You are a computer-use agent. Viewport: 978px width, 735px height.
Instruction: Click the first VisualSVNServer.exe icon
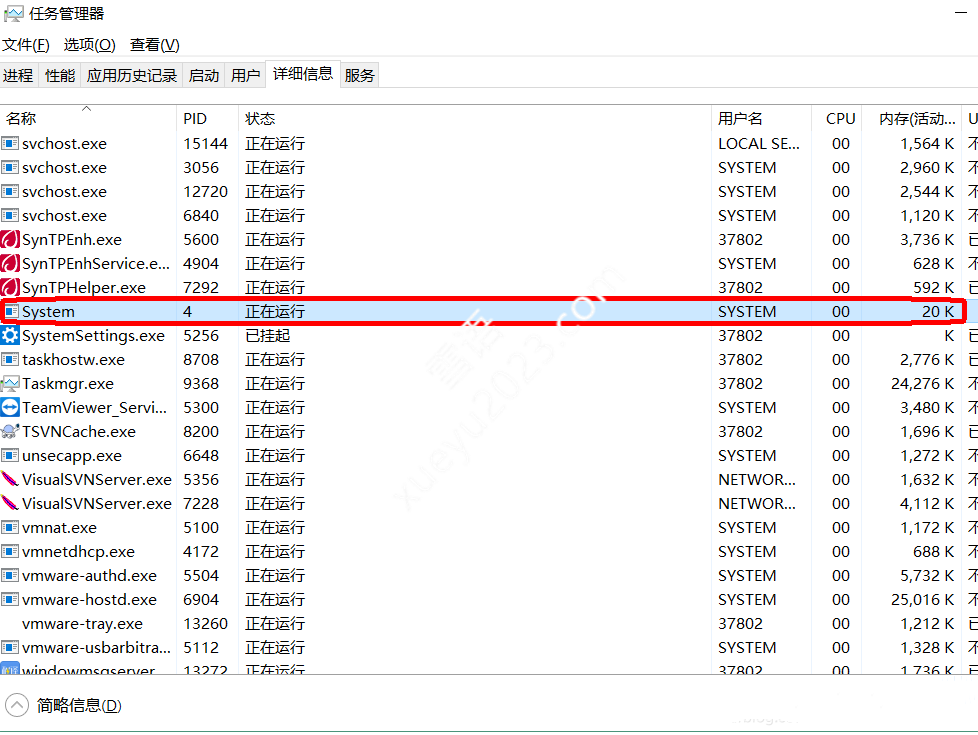click(10, 480)
